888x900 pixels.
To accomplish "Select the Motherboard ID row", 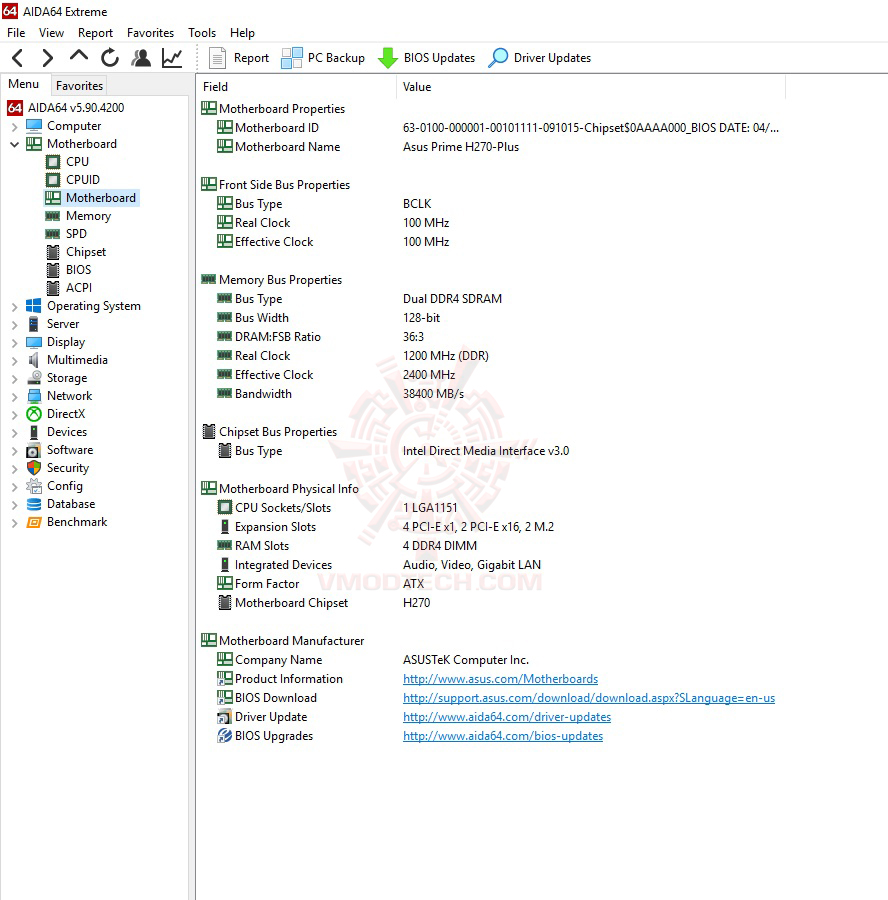I will click(x=494, y=128).
